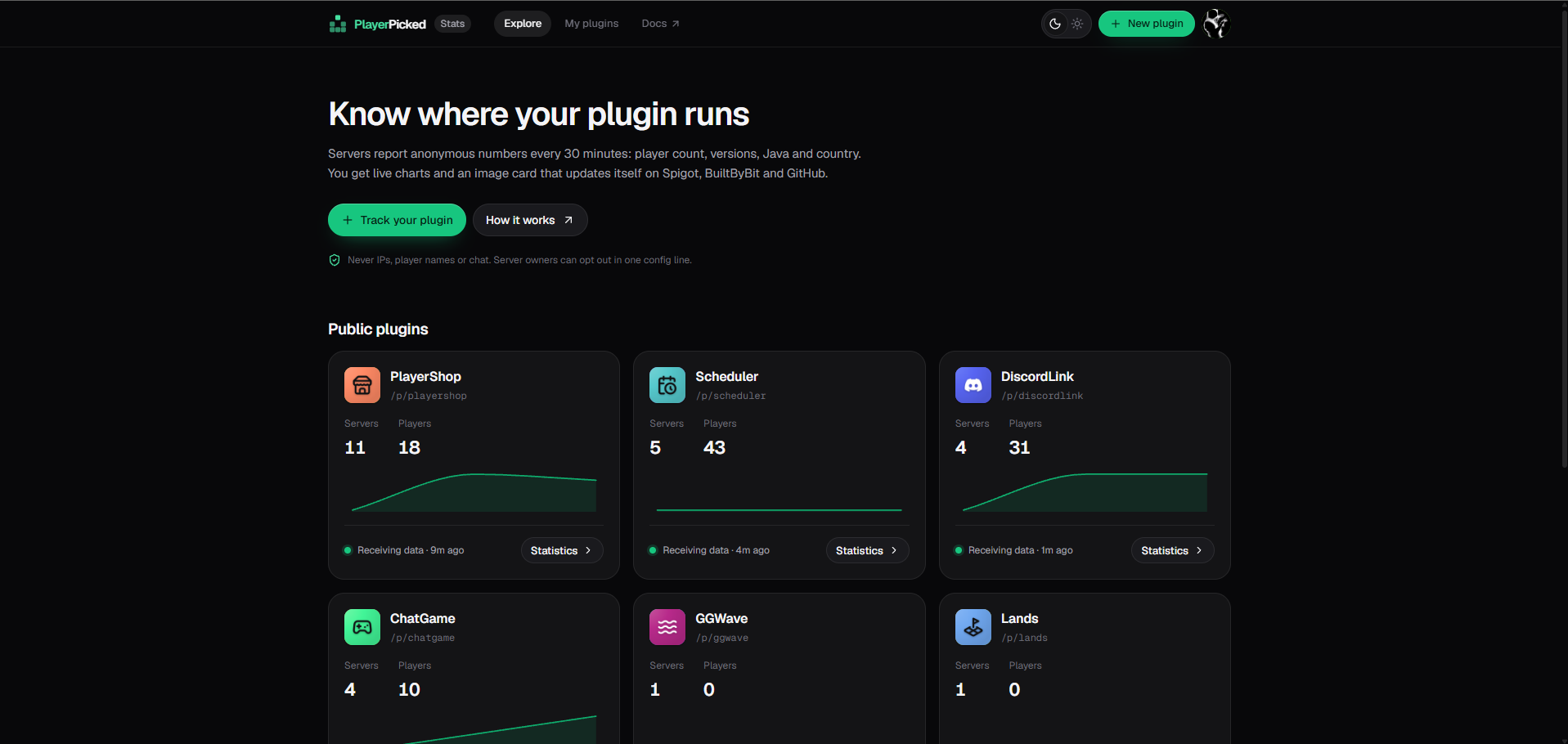
Task: Open Scheduler Statistics
Action: [x=867, y=550]
